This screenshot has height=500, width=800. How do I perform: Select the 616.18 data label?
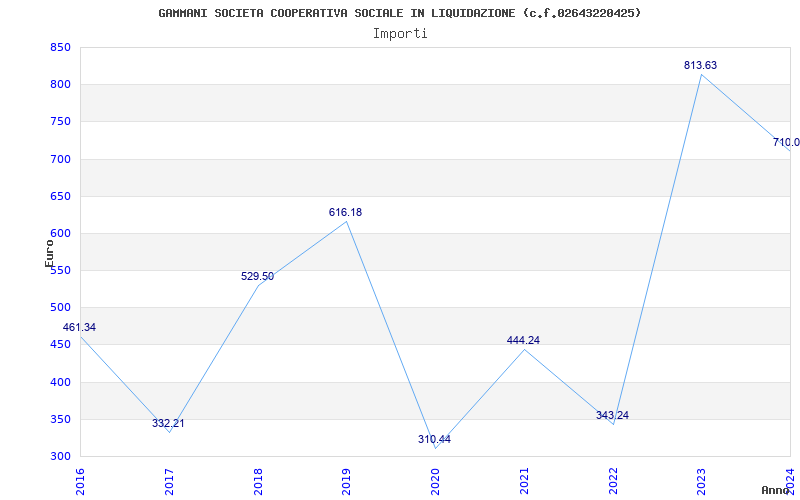point(345,212)
